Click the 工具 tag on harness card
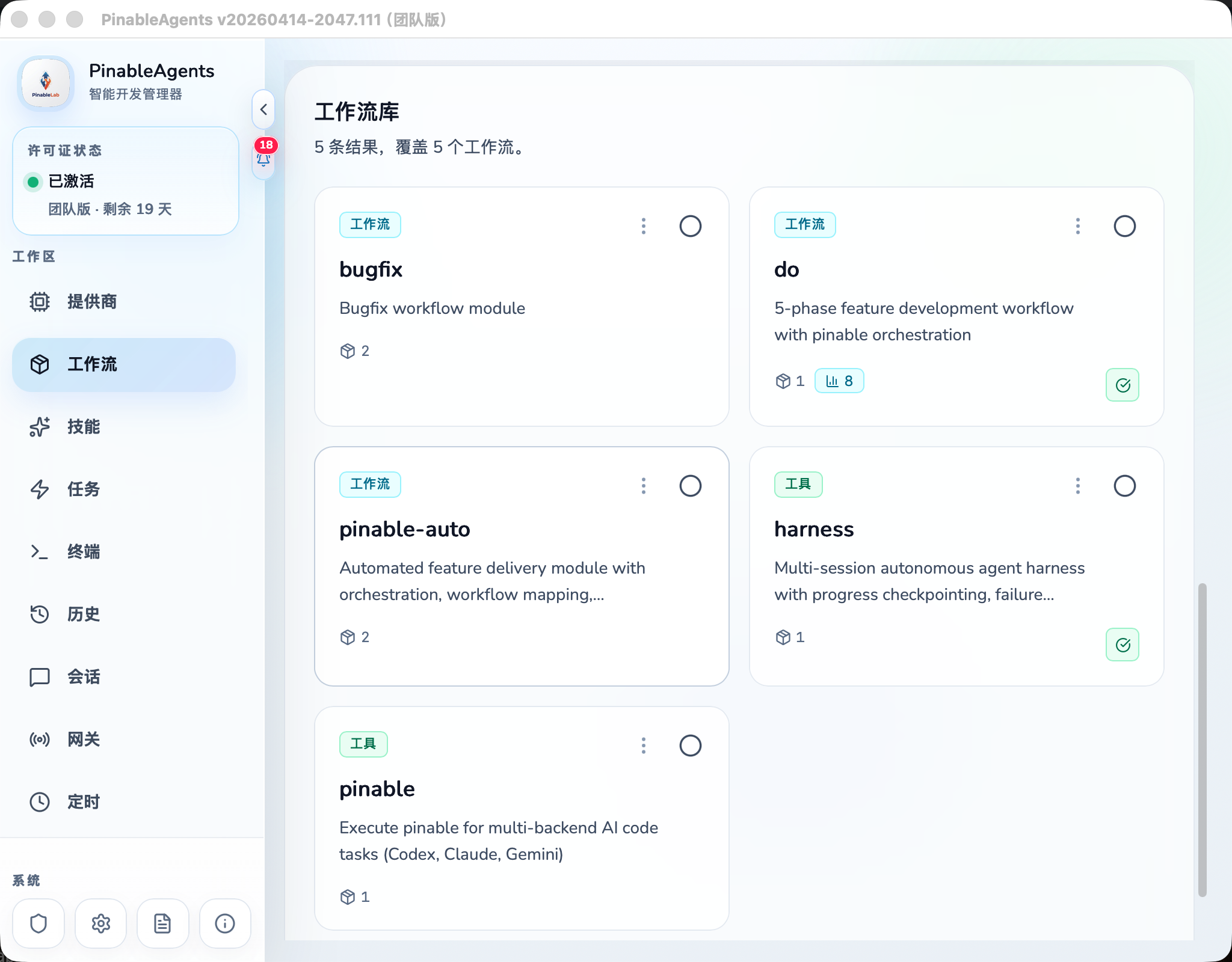The image size is (1232, 962). 798,485
